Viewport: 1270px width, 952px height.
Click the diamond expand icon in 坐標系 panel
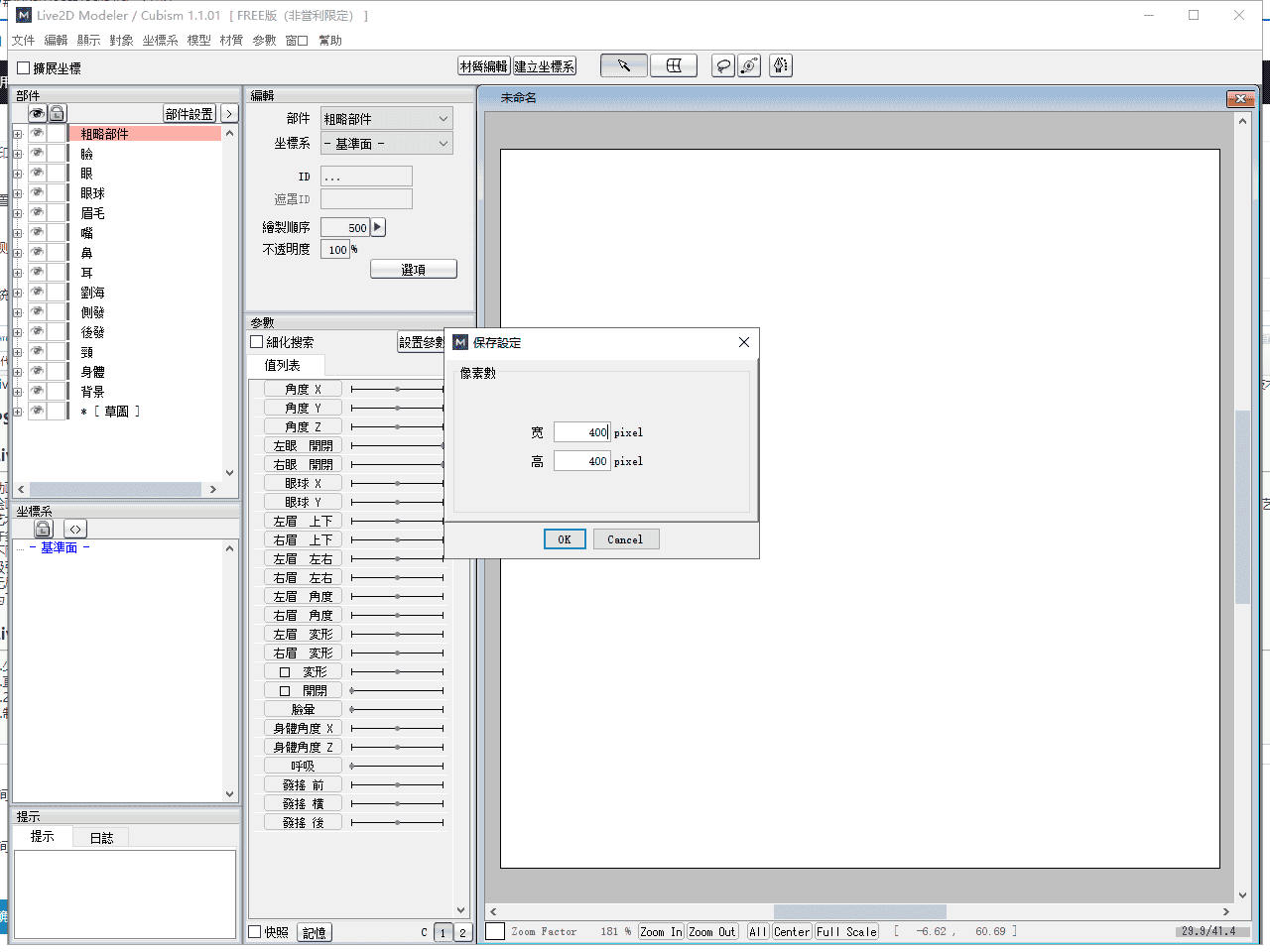75,529
